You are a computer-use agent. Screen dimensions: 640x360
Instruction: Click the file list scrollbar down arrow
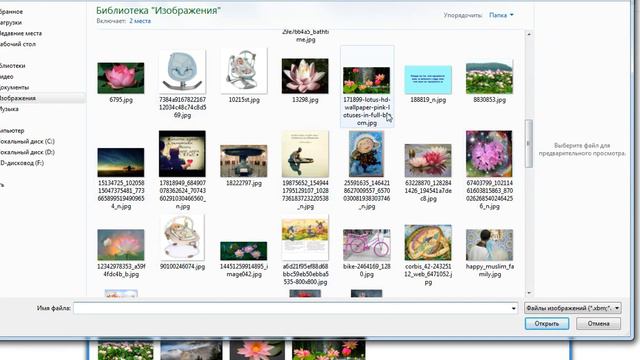(x=529, y=293)
